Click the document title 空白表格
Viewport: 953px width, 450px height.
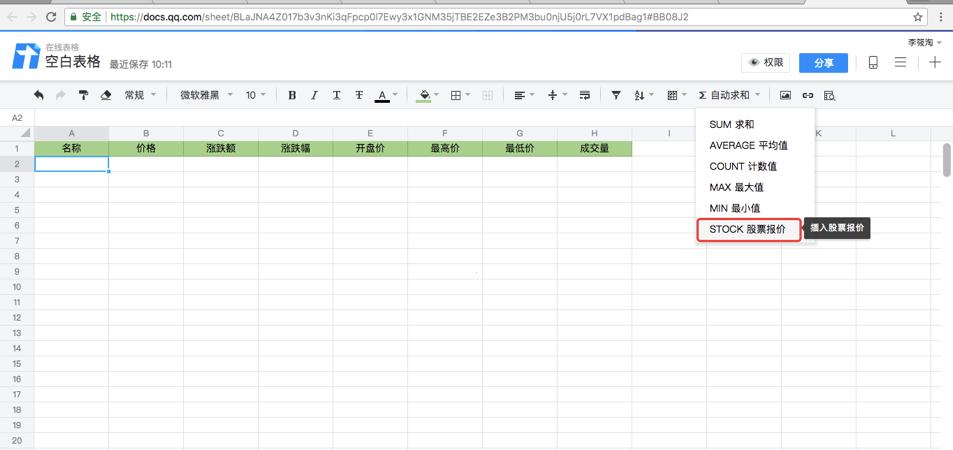pos(72,61)
